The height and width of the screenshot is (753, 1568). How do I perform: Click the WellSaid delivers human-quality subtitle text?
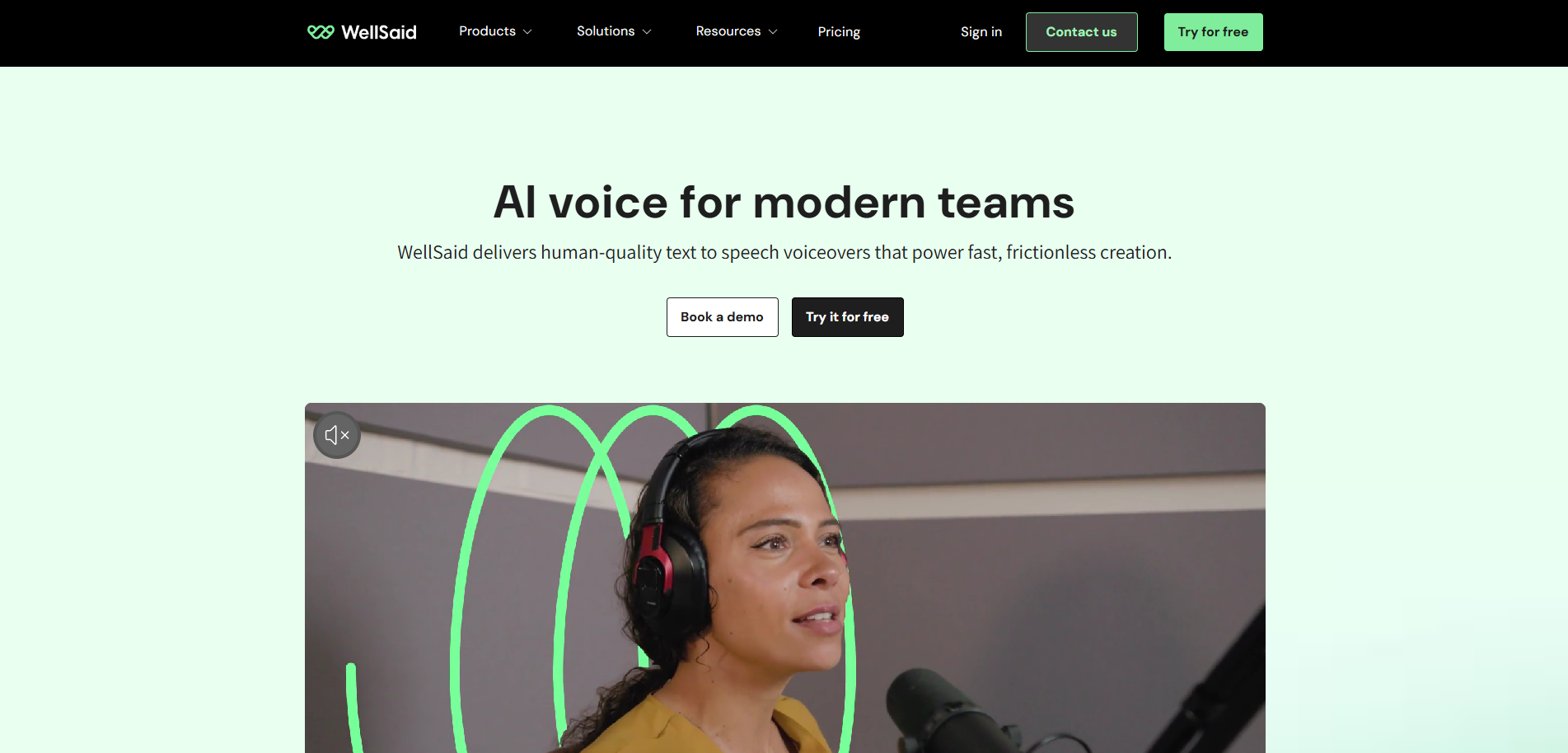tap(784, 252)
